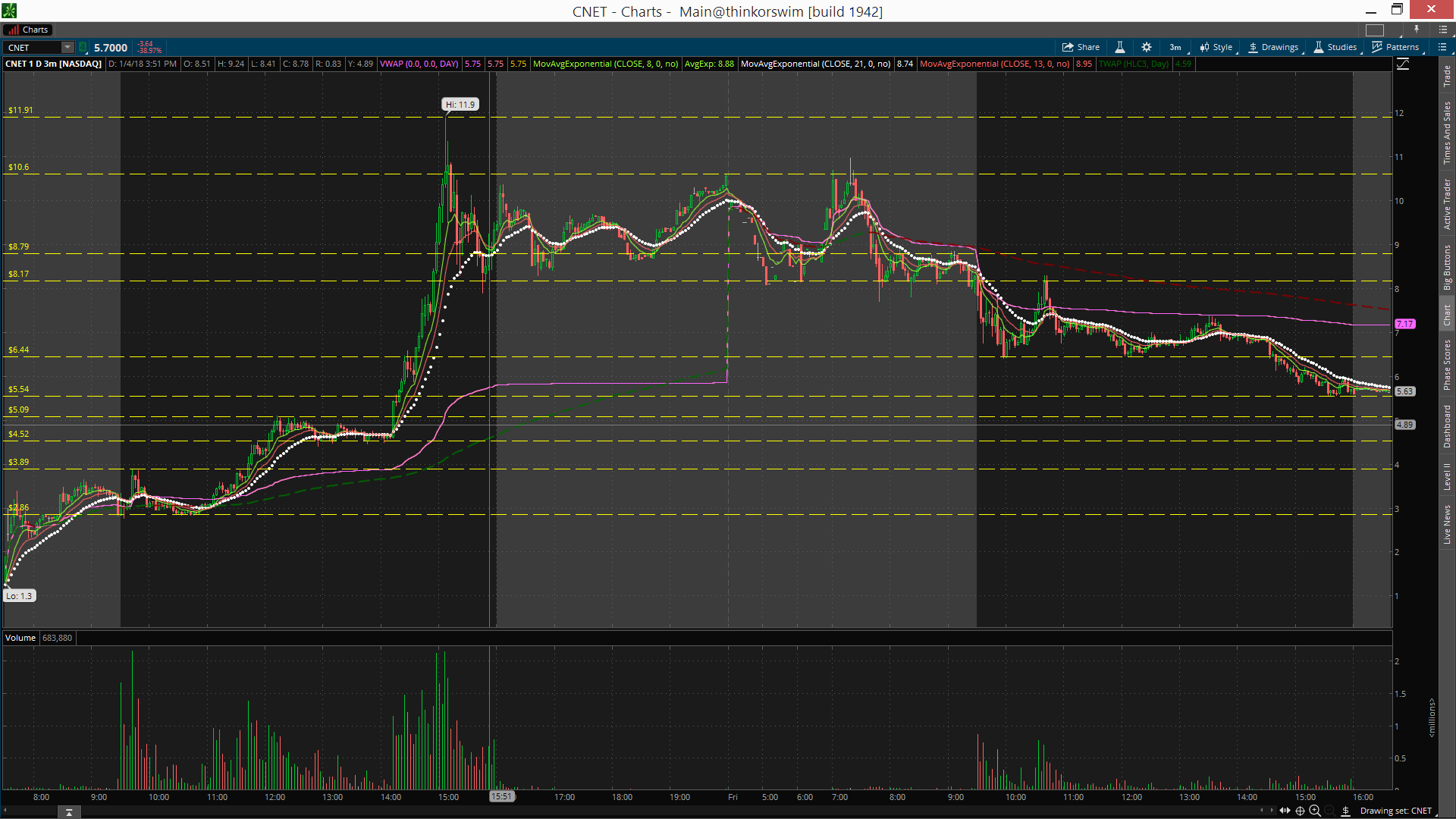The height and width of the screenshot is (819, 1456).
Task: Click the thinkorswim app logo icon
Action: [9, 11]
